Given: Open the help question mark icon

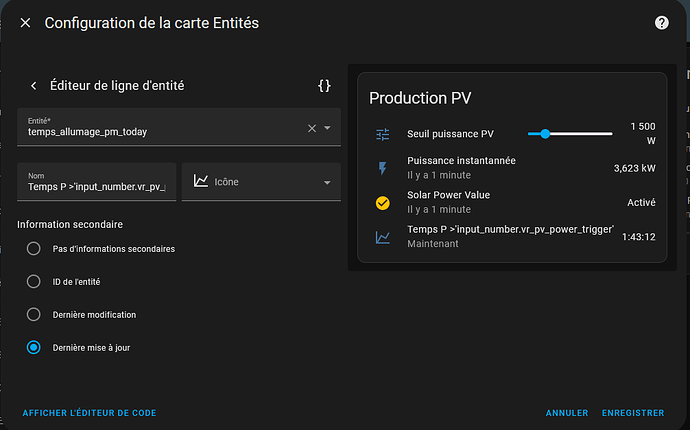Looking at the screenshot, I should click(661, 23).
